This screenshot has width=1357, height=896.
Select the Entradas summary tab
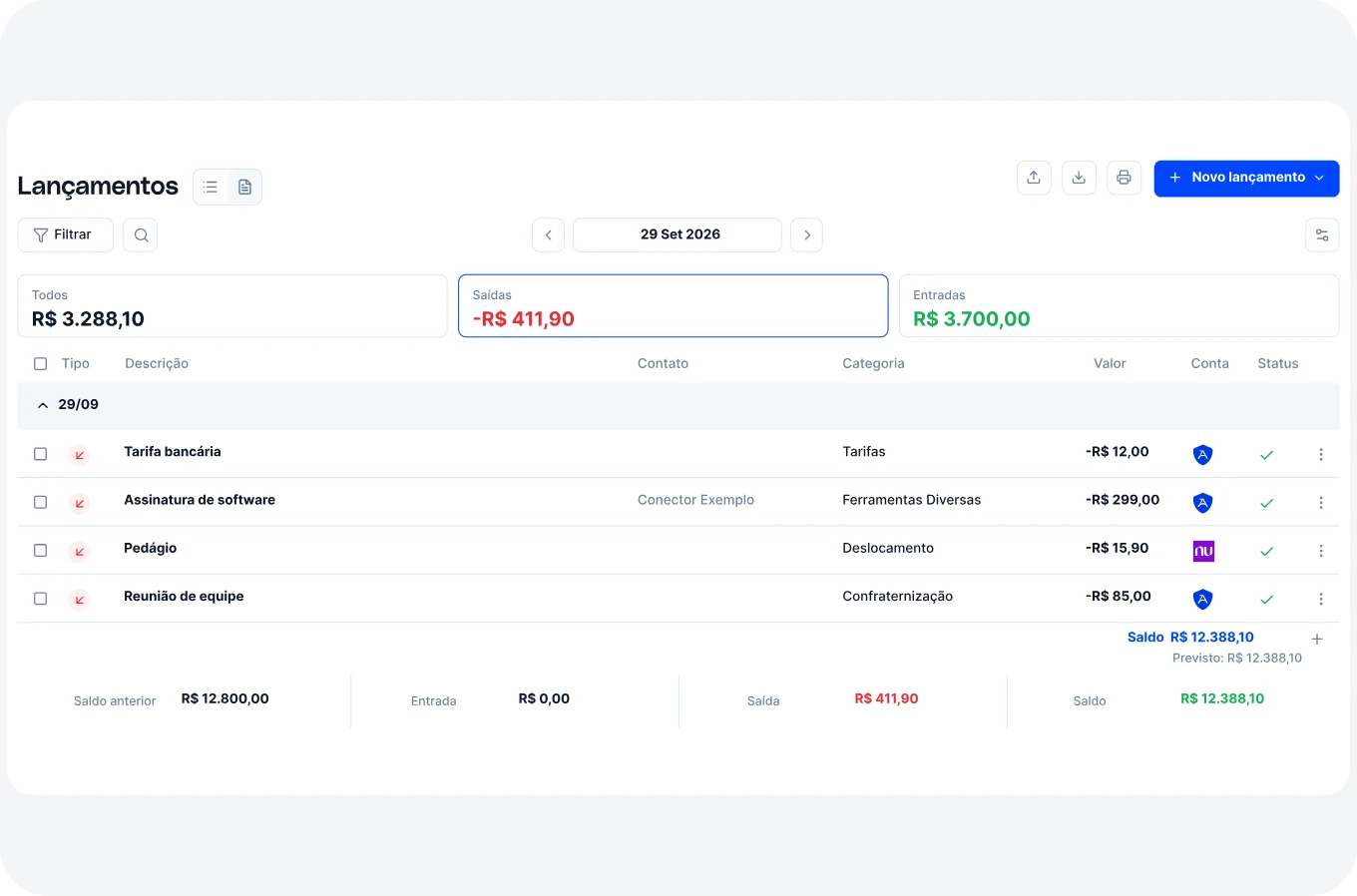pyautogui.click(x=1119, y=306)
